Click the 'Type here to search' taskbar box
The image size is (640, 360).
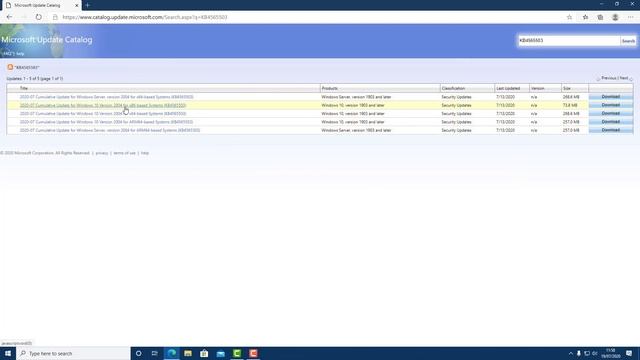click(x=73, y=353)
